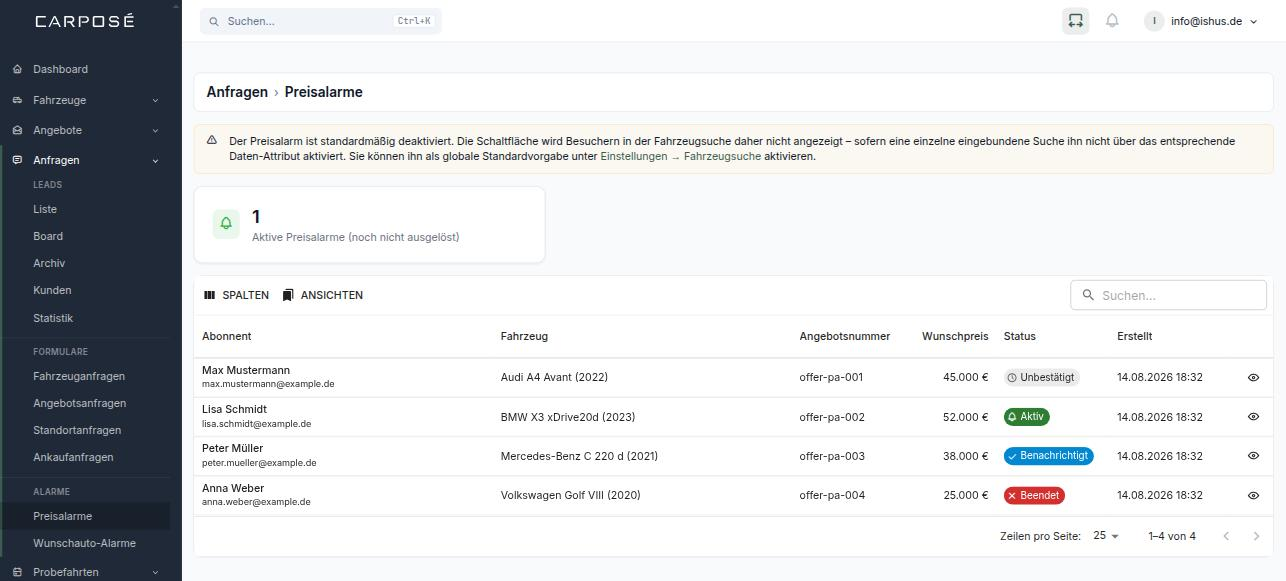Click the global search field in top bar

pos(320,21)
